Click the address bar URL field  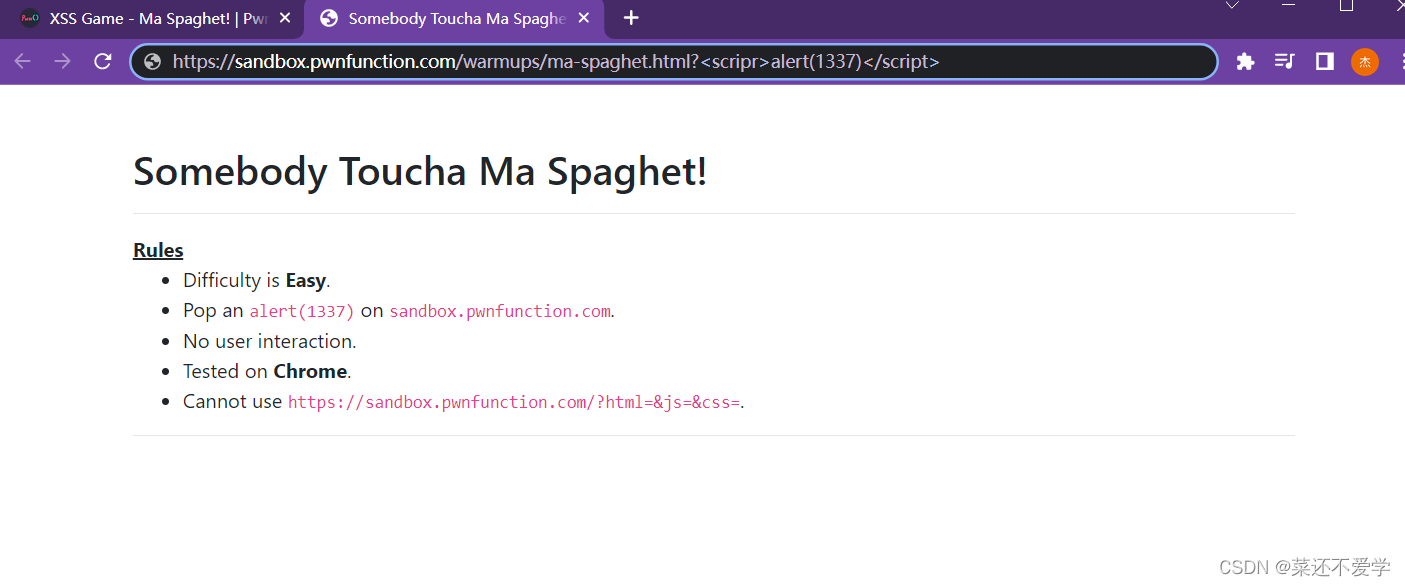coord(674,62)
